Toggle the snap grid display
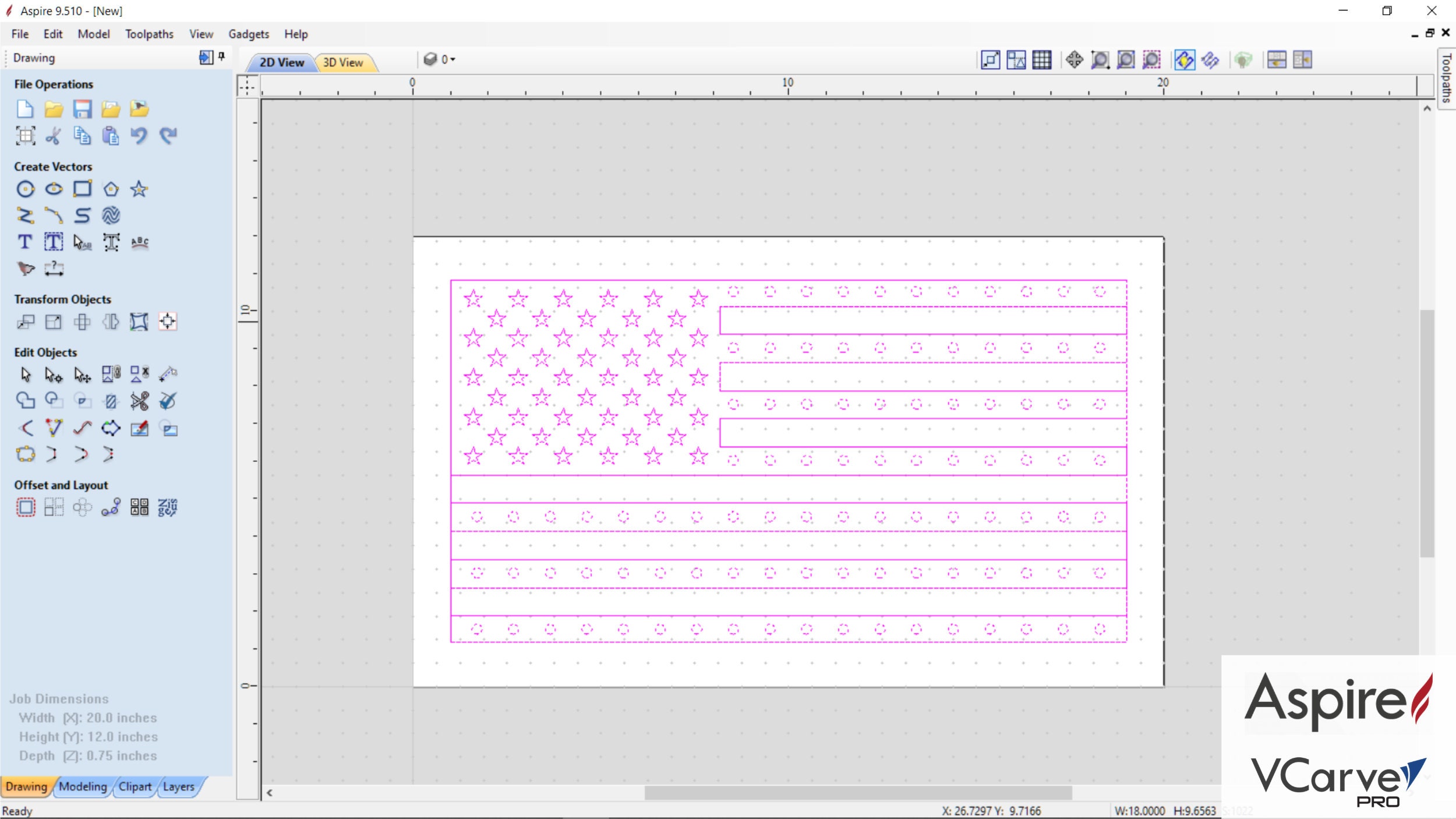The image size is (1456, 819). pyautogui.click(x=1041, y=59)
